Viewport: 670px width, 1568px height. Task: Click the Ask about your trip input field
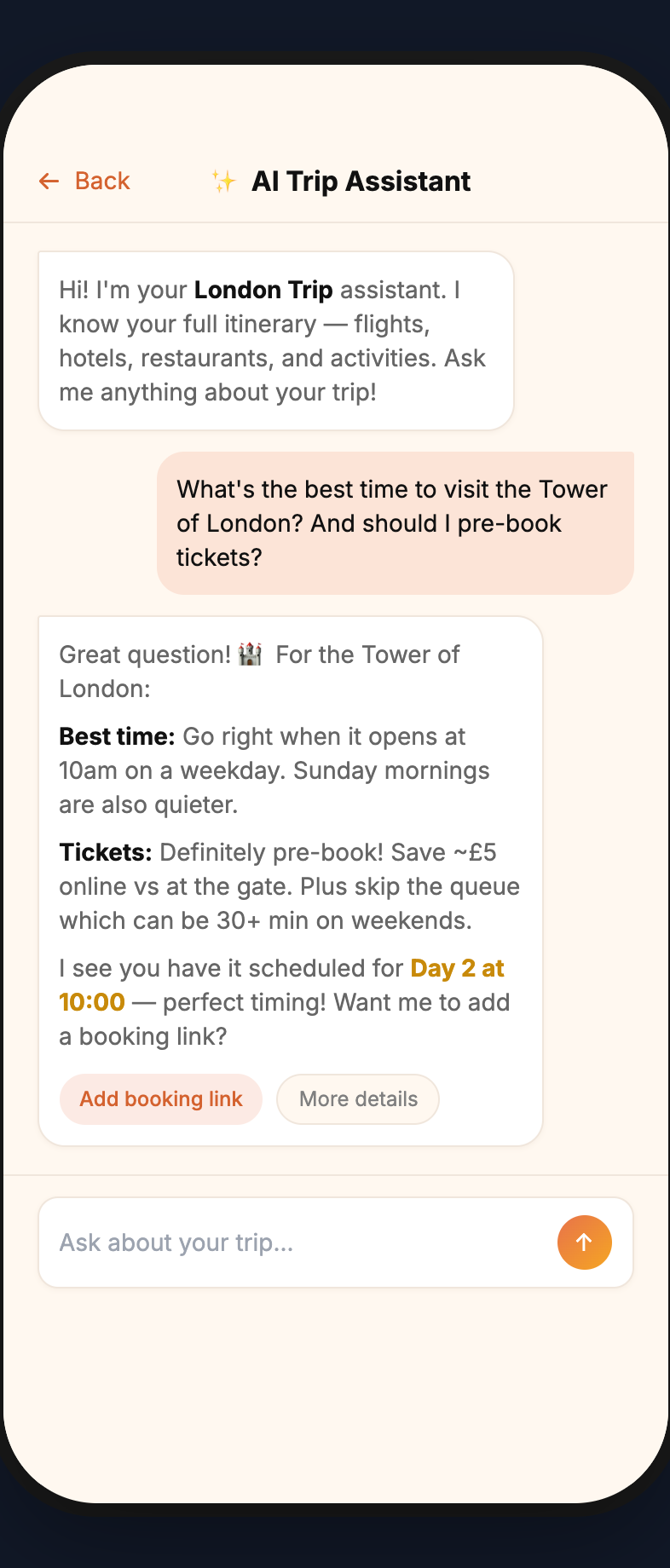(256, 1242)
